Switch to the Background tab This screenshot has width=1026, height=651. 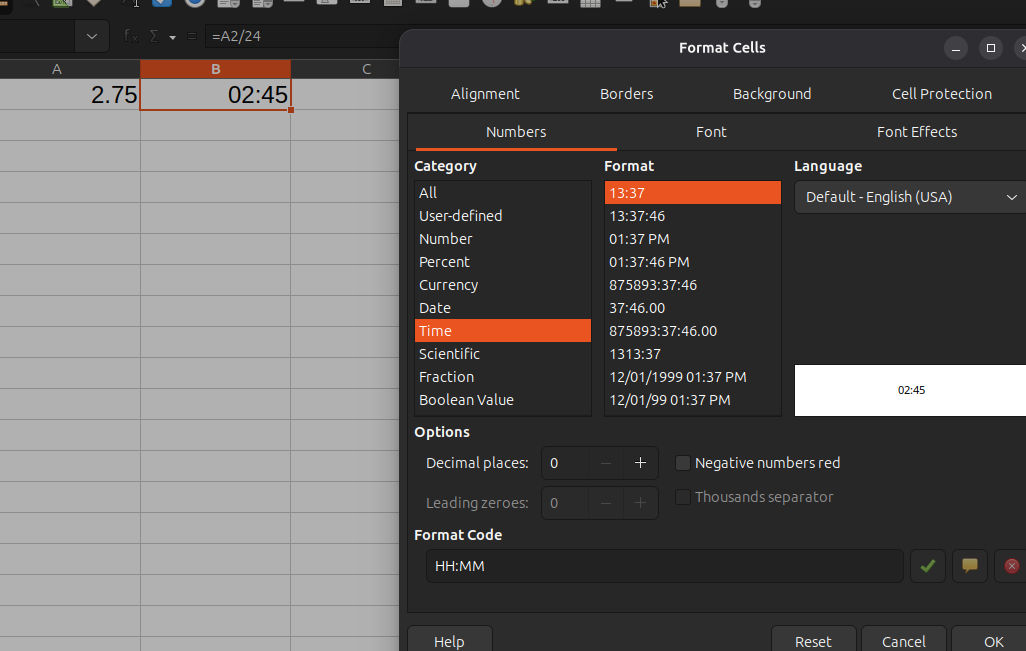pyautogui.click(x=771, y=94)
